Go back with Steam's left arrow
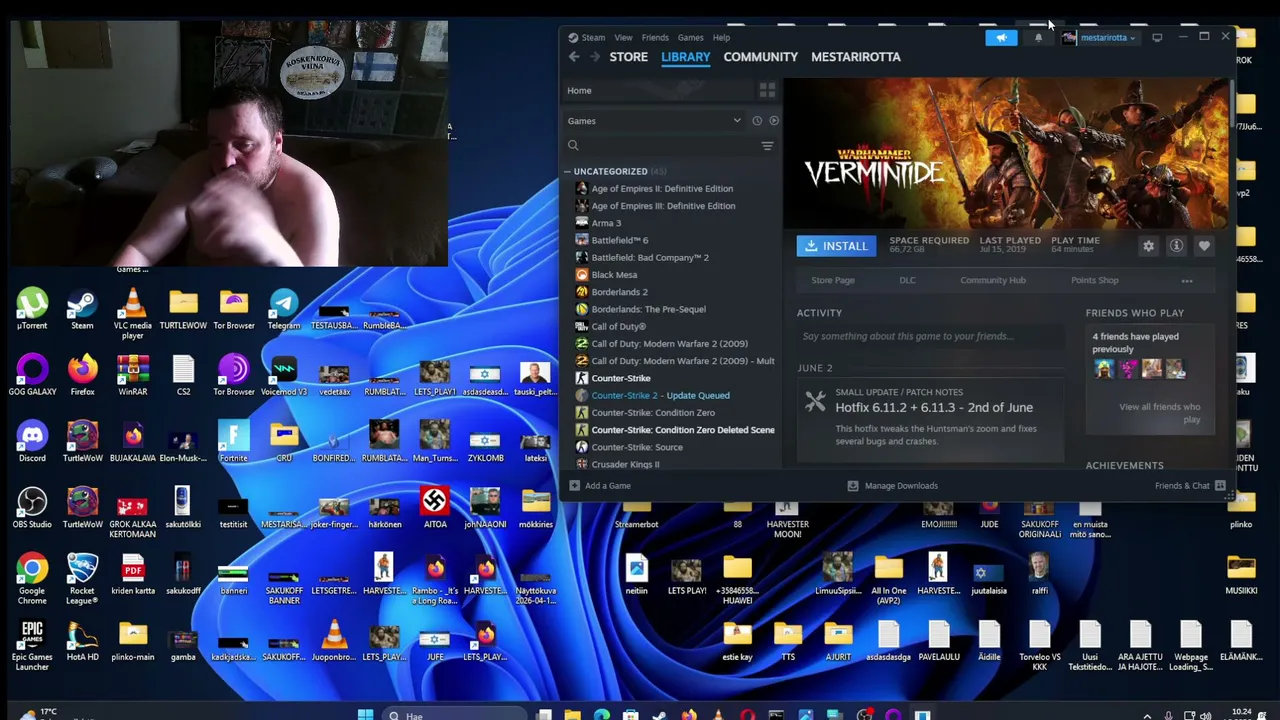The height and width of the screenshot is (720, 1280). 574,57
